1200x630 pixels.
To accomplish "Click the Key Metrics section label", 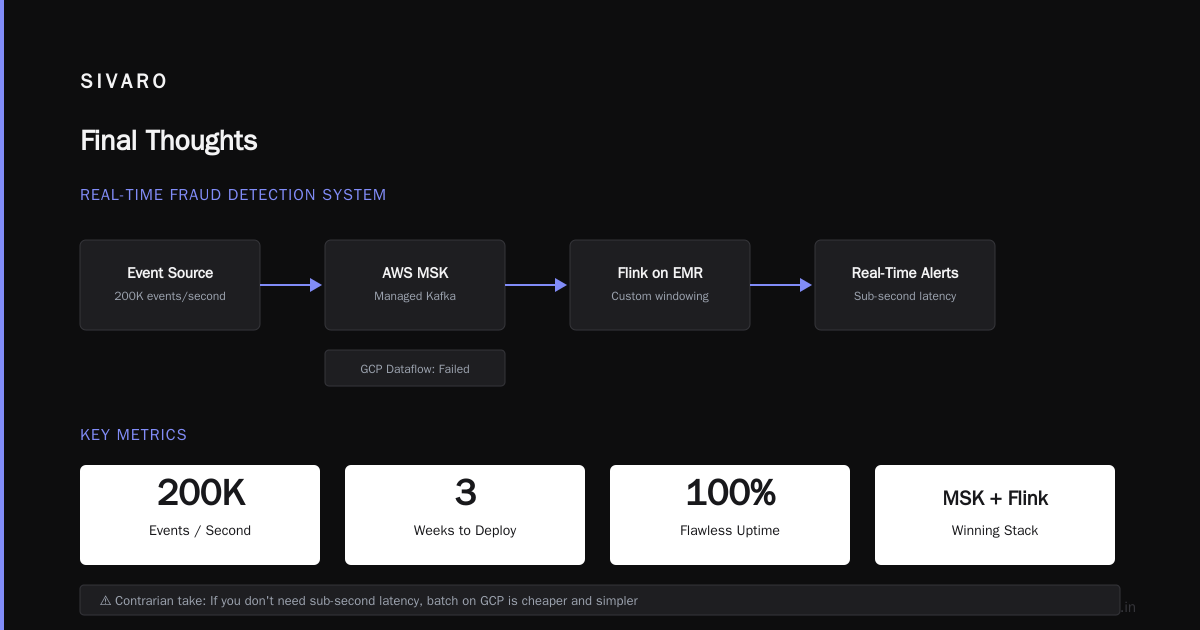I will click(x=134, y=435).
